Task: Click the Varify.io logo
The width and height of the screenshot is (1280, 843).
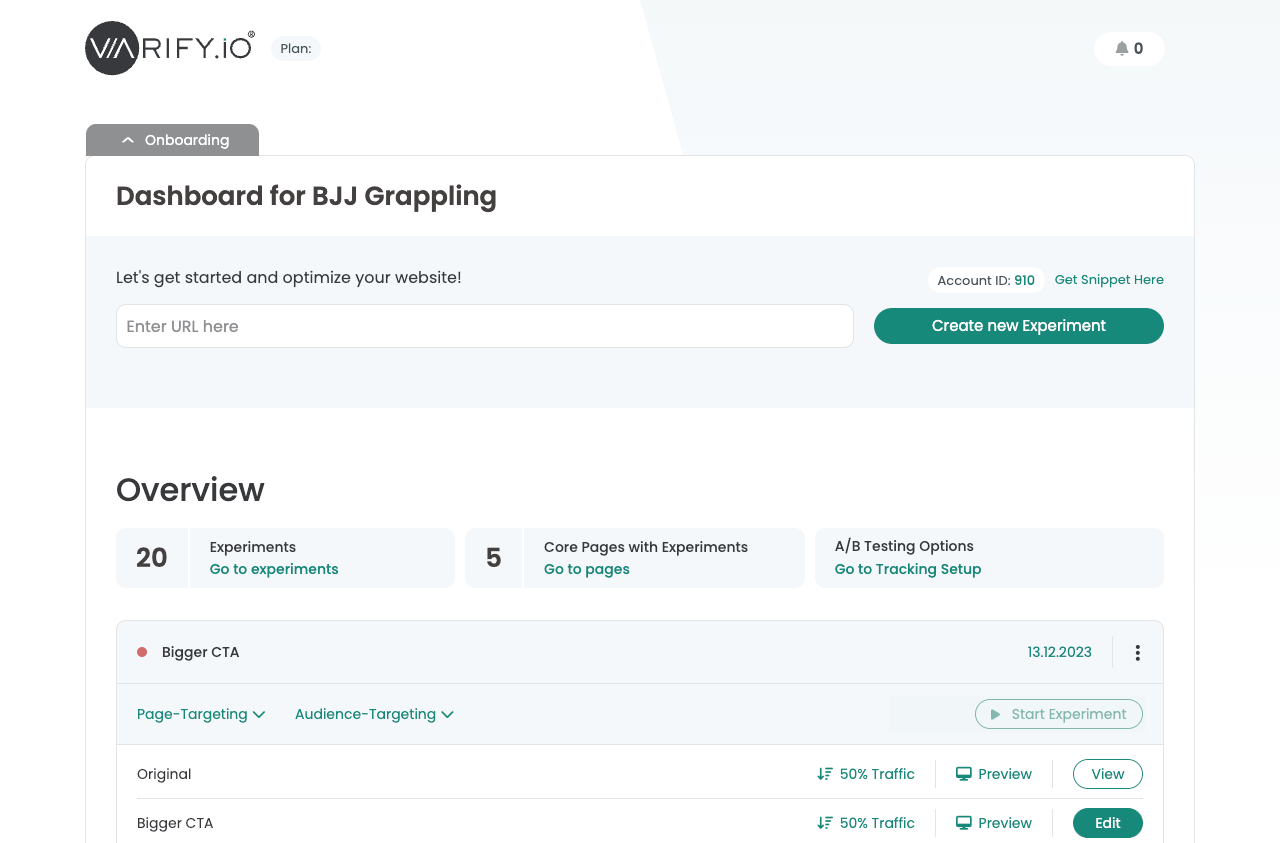Action: point(169,48)
